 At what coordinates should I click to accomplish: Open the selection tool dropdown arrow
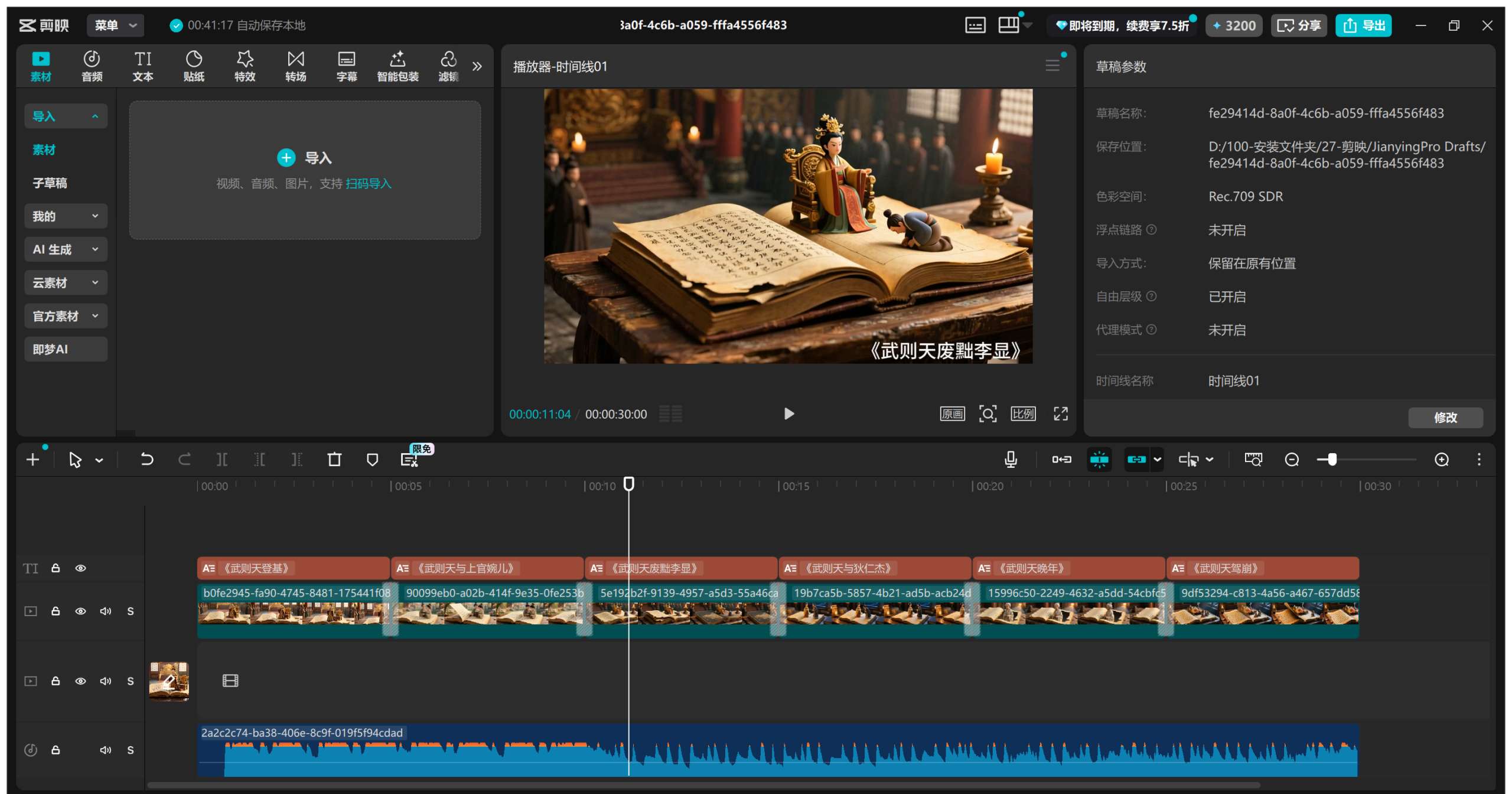[x=99, y=460]
